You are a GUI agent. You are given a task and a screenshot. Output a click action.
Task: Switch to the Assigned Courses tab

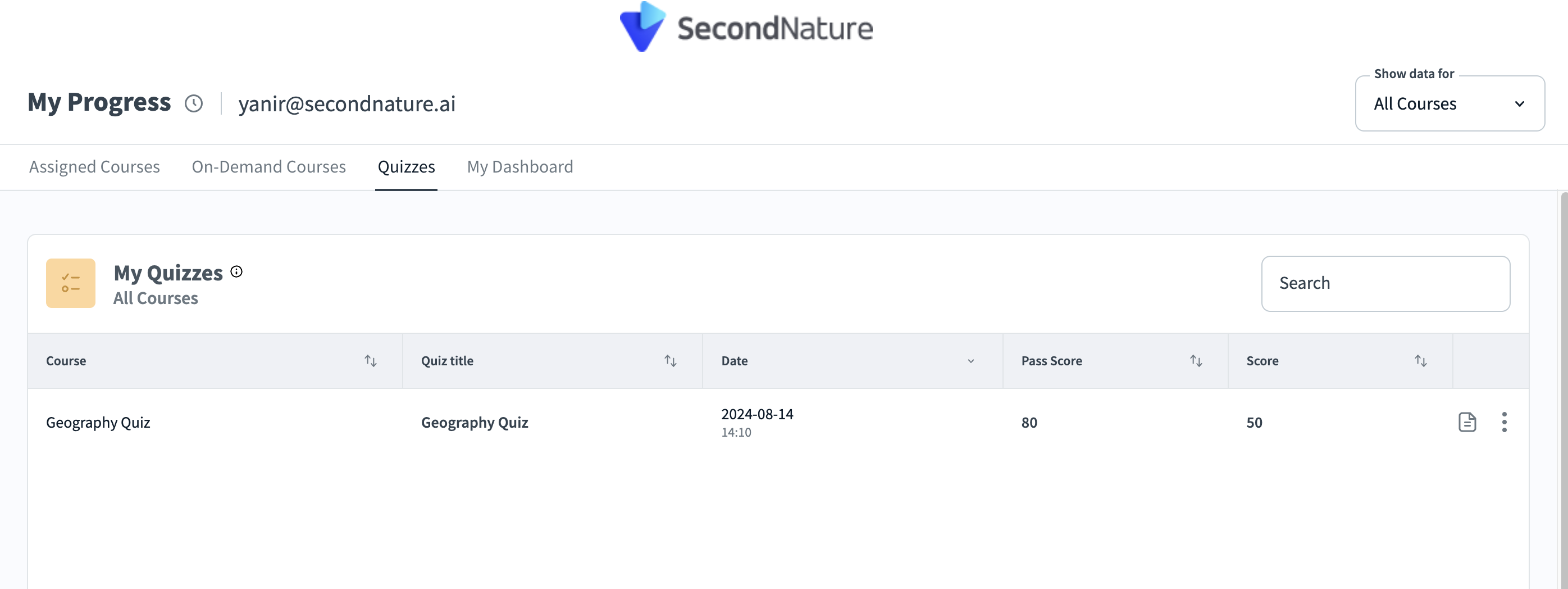pyautogui.click(x=94, y=167)
